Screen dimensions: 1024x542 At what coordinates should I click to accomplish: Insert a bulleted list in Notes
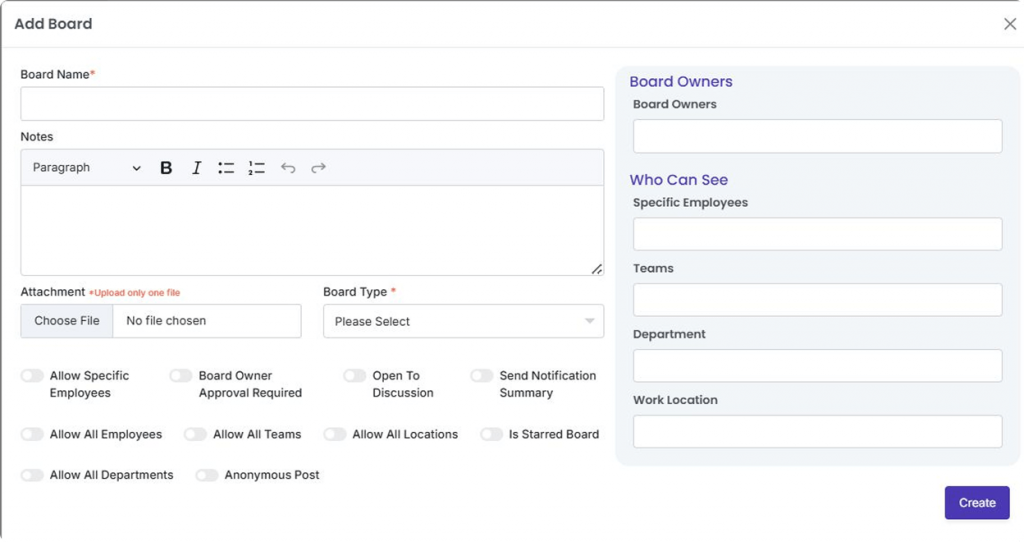tap(226, 168)
